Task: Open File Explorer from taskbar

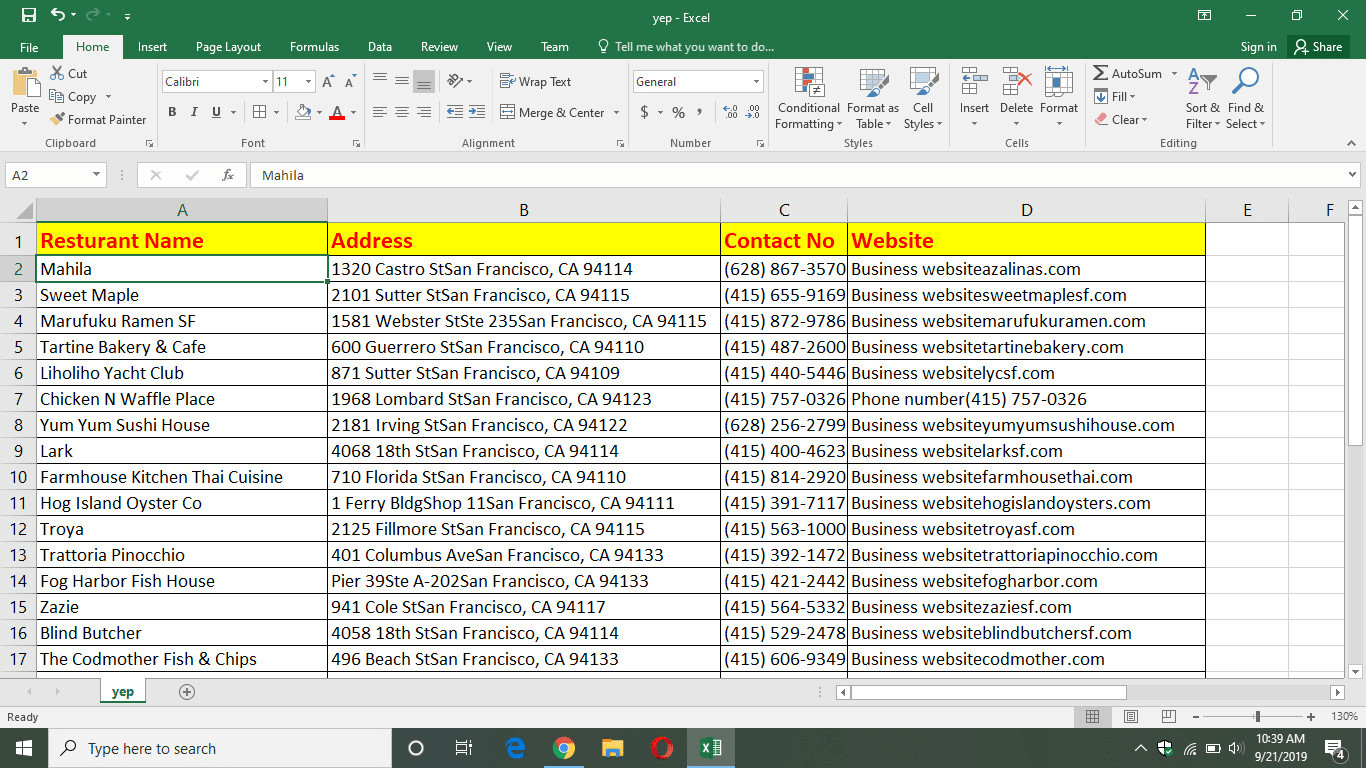Action: (x=613, y=748)
